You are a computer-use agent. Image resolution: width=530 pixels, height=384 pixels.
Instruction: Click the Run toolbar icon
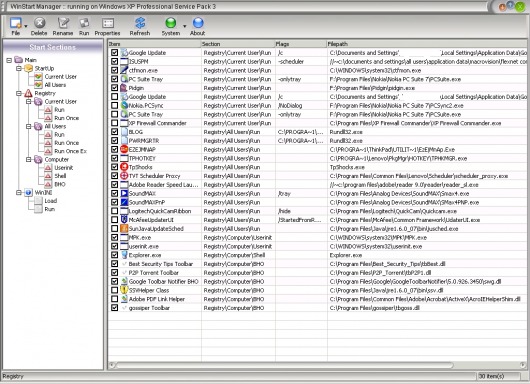pos(84,23)
